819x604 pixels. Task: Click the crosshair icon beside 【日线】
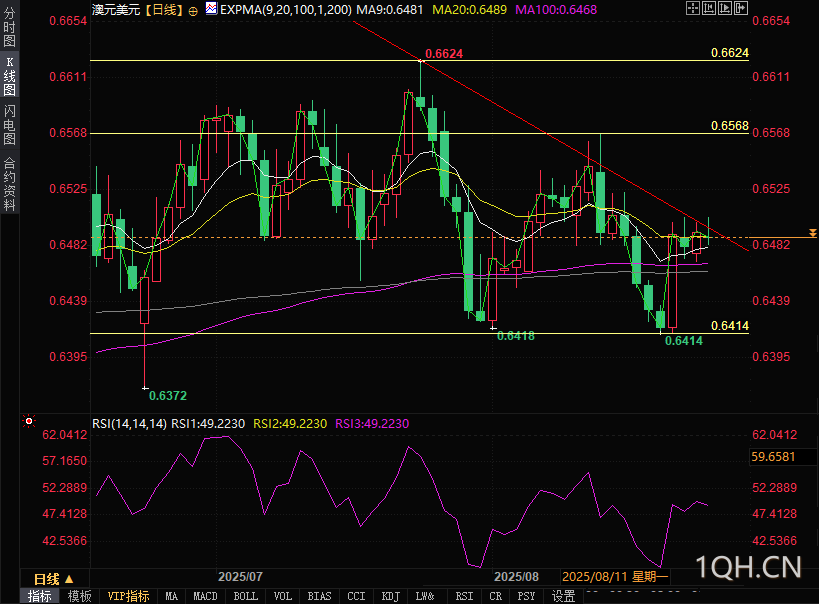192,9
